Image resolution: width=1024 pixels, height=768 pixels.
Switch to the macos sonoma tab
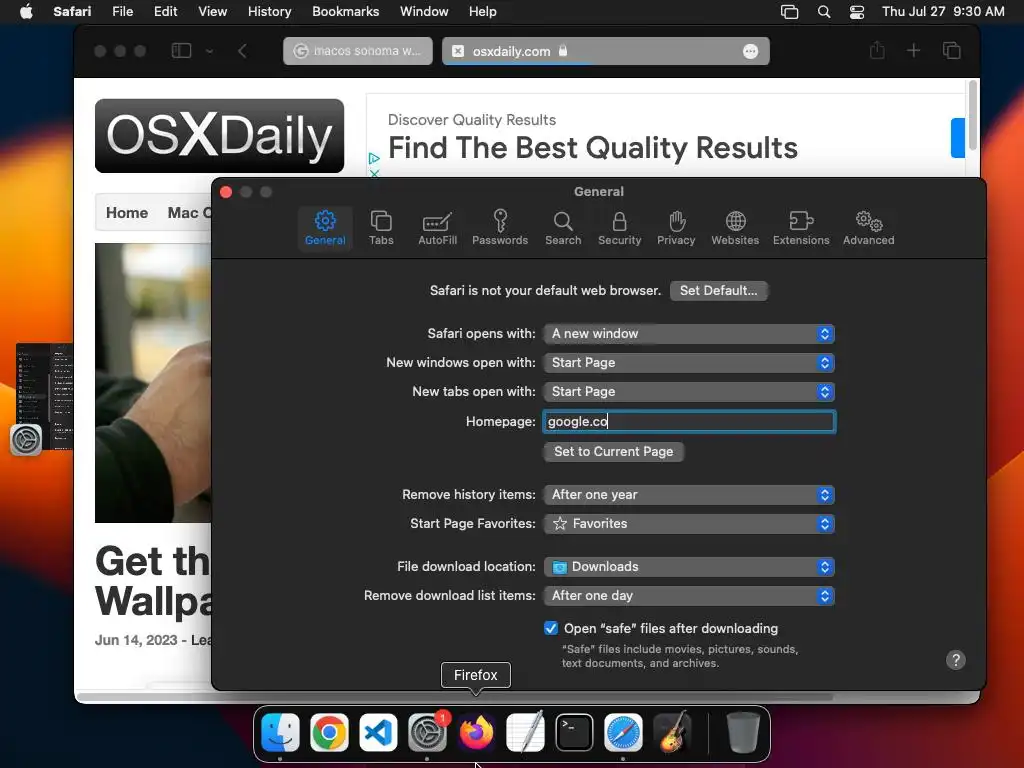click(358, 51)
